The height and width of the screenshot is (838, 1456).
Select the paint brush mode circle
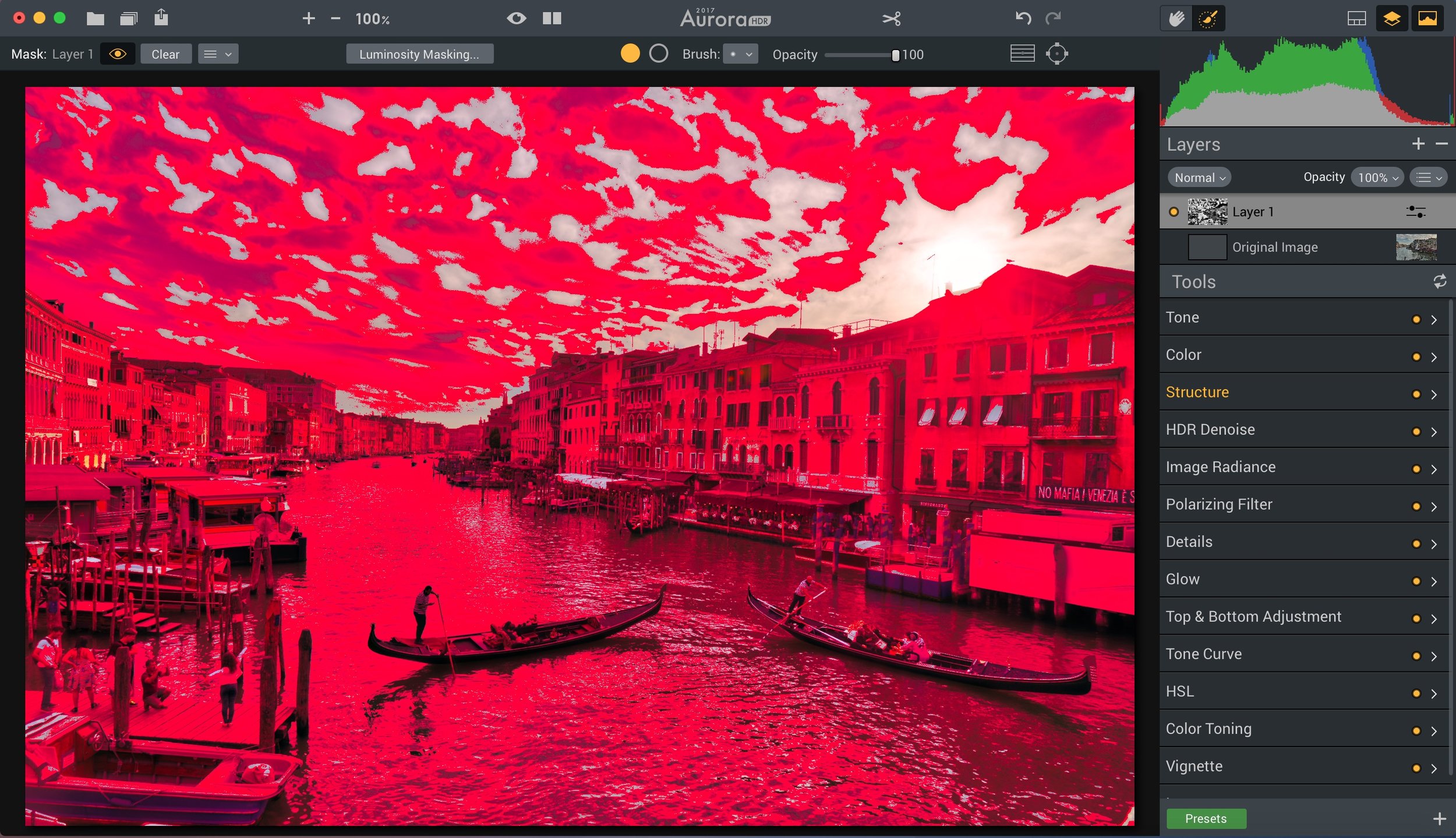(630, 54)
